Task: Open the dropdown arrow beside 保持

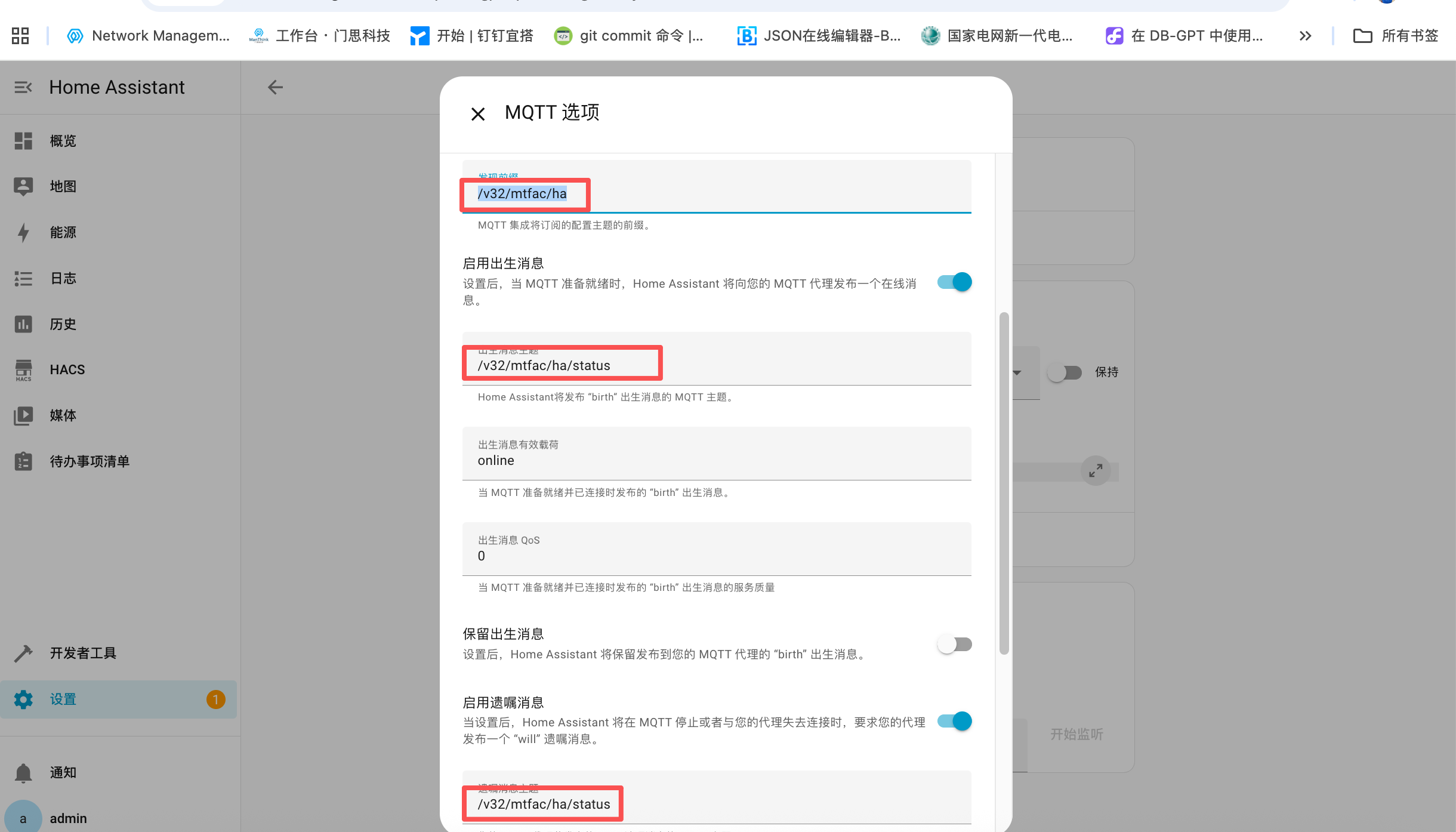Action: (x=1017, y=372)
